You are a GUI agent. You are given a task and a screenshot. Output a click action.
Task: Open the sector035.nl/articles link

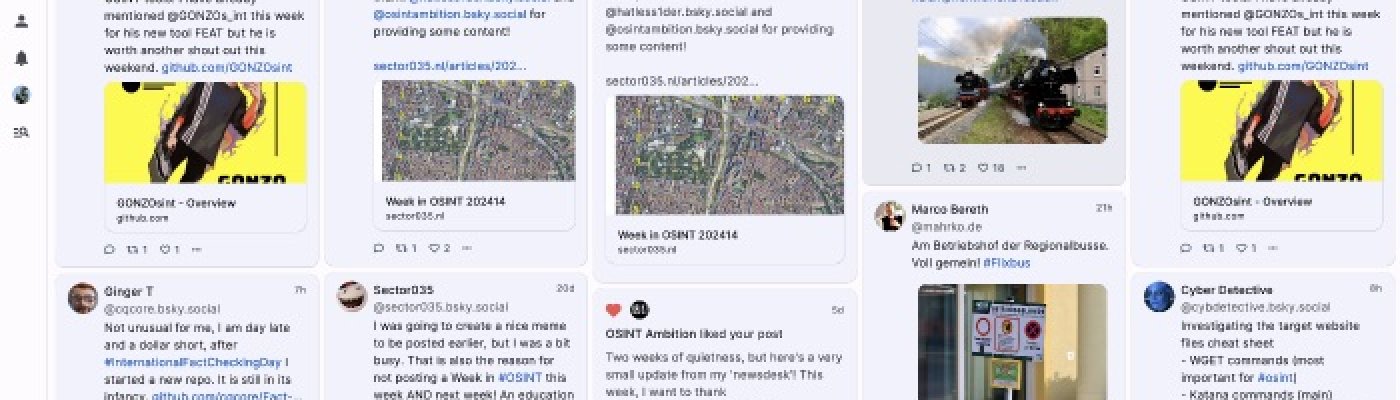tap(449, 66)
